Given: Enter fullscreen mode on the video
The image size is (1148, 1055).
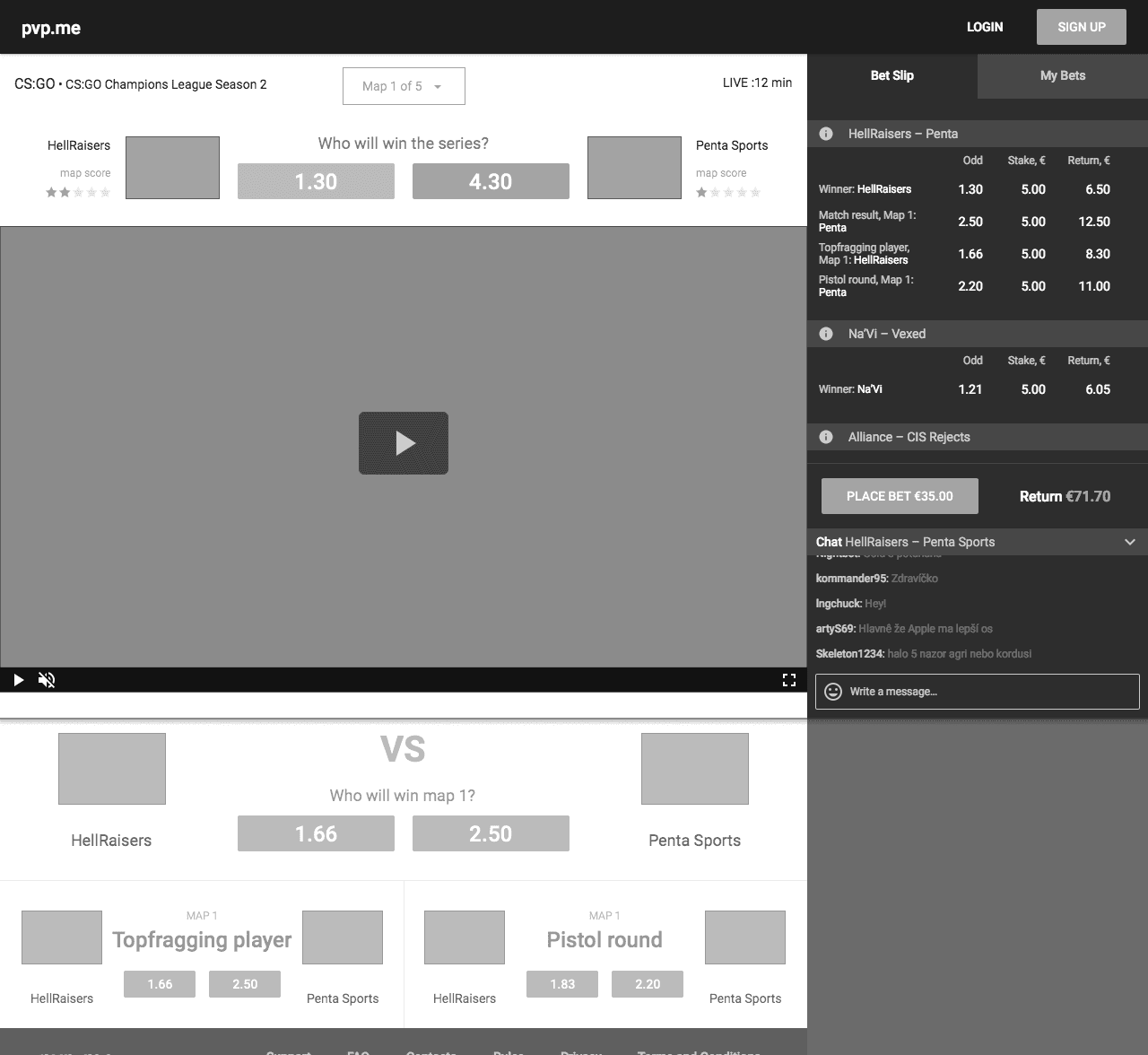Looking at the screenshot, I should pyautogui.click(x=789, y=680).
